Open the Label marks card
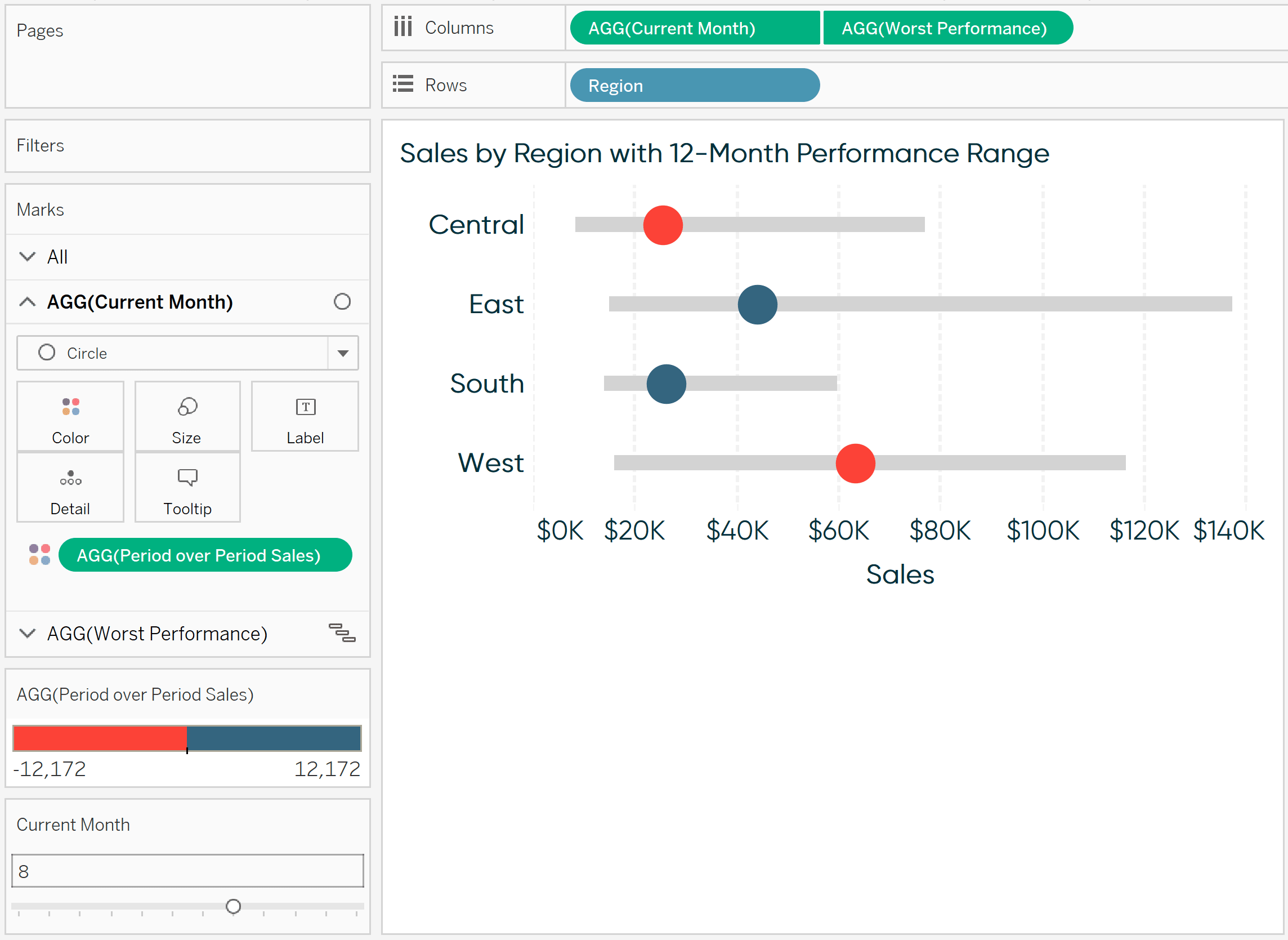 [305, 417]
